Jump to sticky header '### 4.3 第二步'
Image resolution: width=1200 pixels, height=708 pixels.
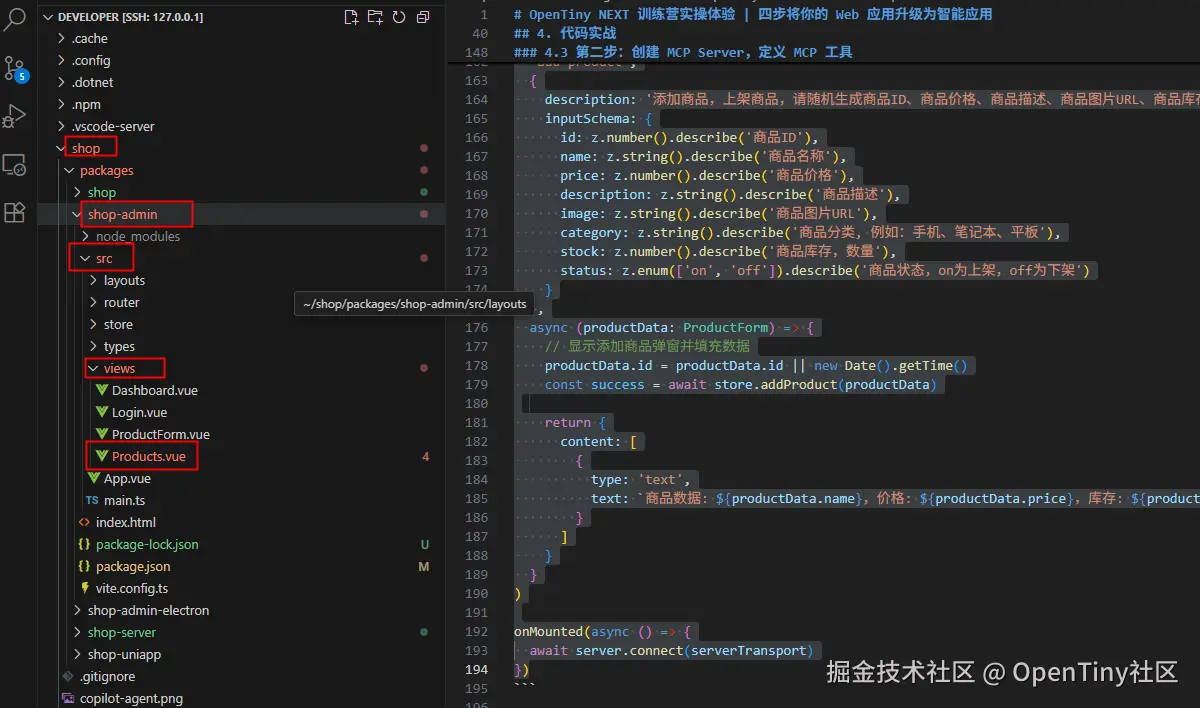[x=683, y=52]
